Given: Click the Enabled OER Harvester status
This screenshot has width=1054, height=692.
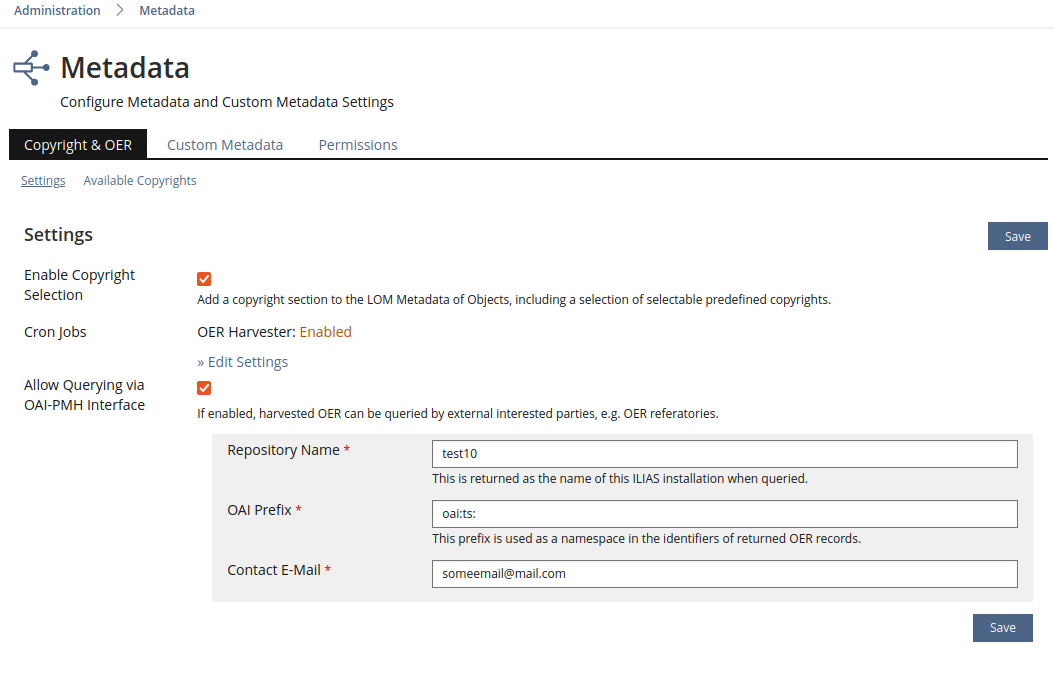Looking at the screenshot, I should pos(326,332).
